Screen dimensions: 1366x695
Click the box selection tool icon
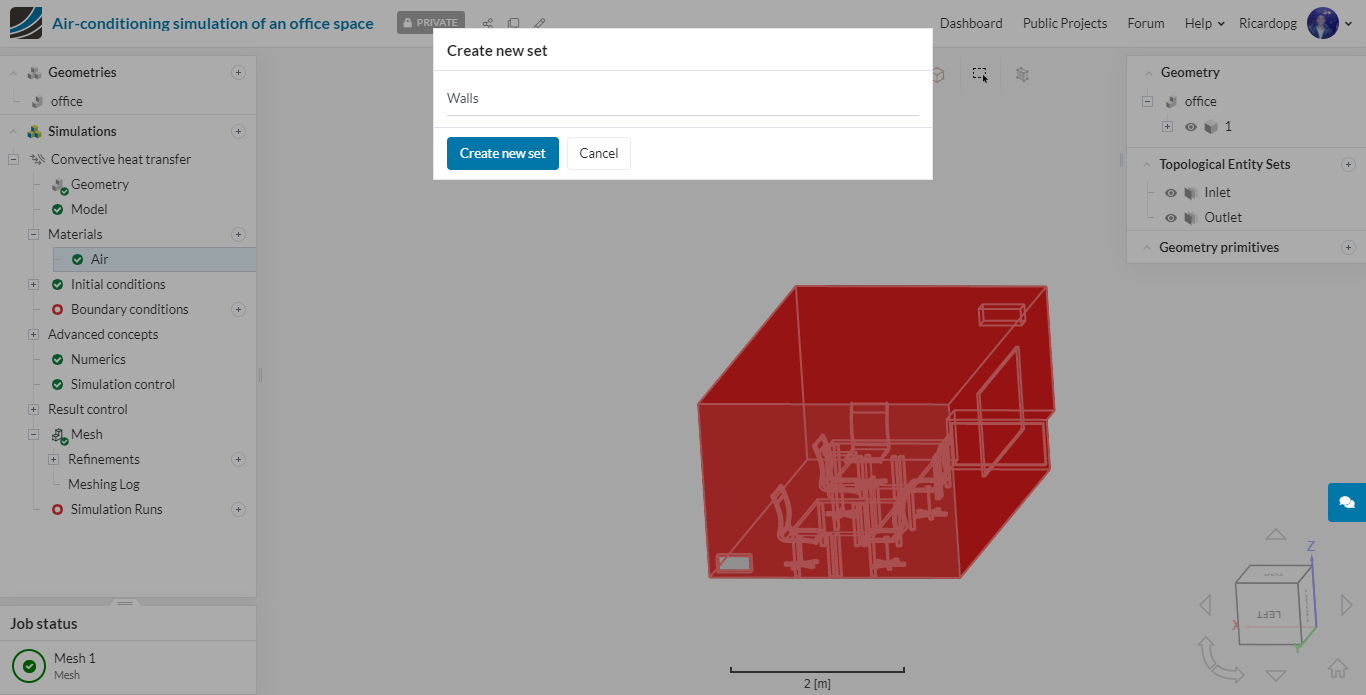(x=980, y=74)
